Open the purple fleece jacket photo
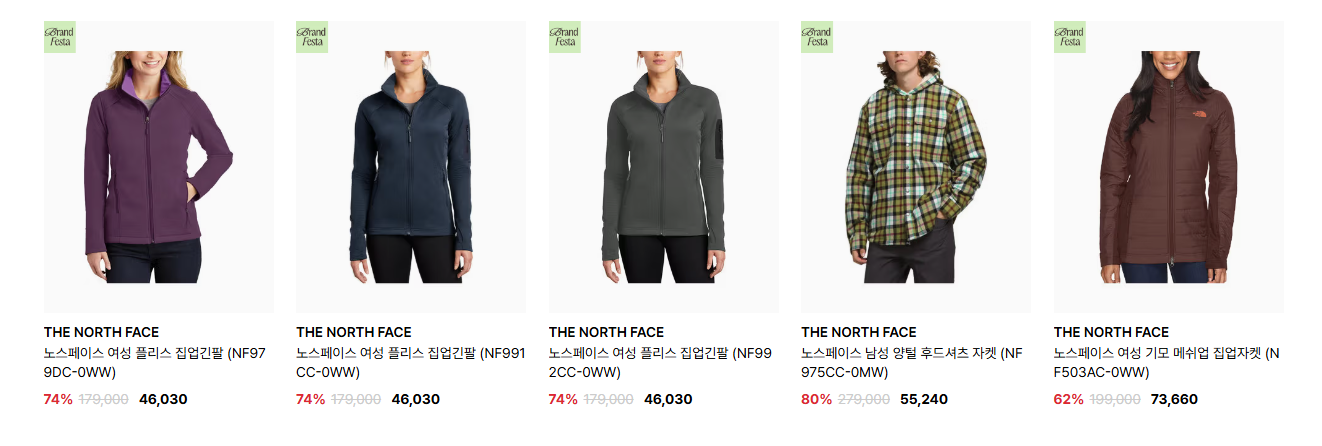Viewport: 1322px width, 446px height. click(x=159, y=167)
